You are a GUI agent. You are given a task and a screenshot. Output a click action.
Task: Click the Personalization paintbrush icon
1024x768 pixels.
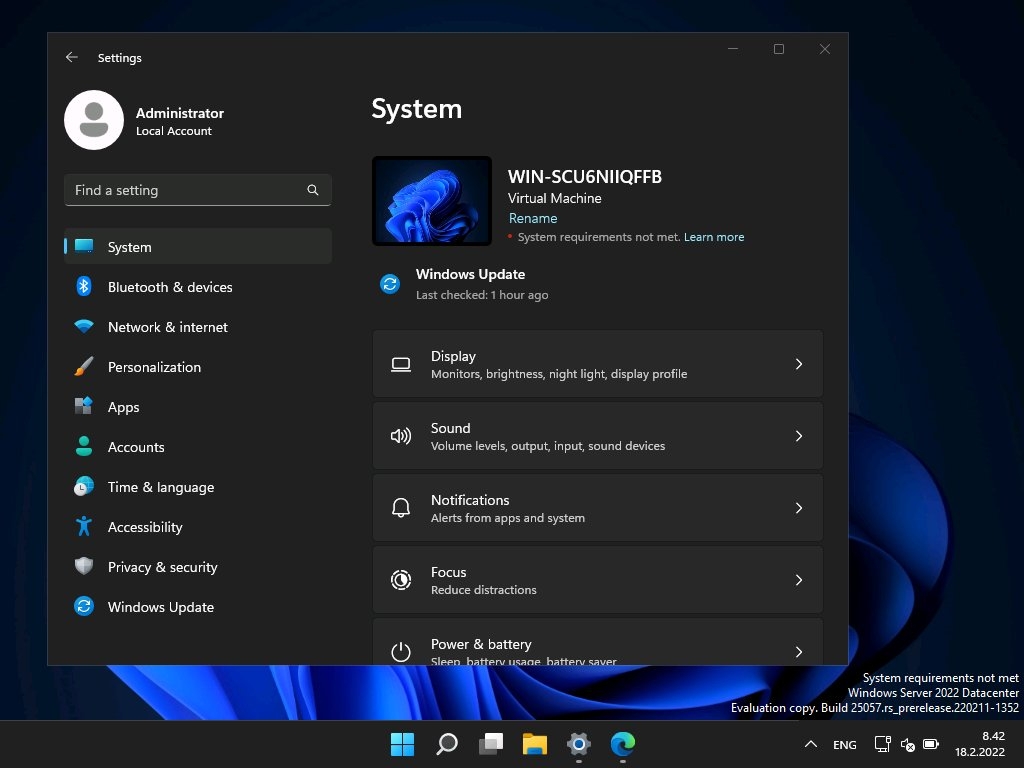coord(84,366)
